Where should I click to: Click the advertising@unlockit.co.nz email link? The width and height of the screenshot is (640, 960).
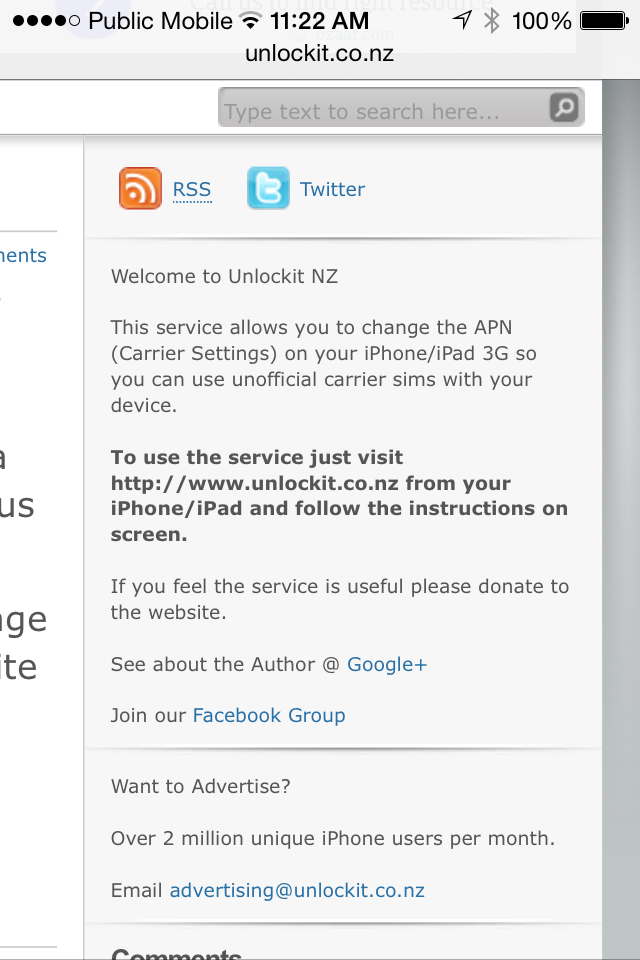click(x=297, y=890)
